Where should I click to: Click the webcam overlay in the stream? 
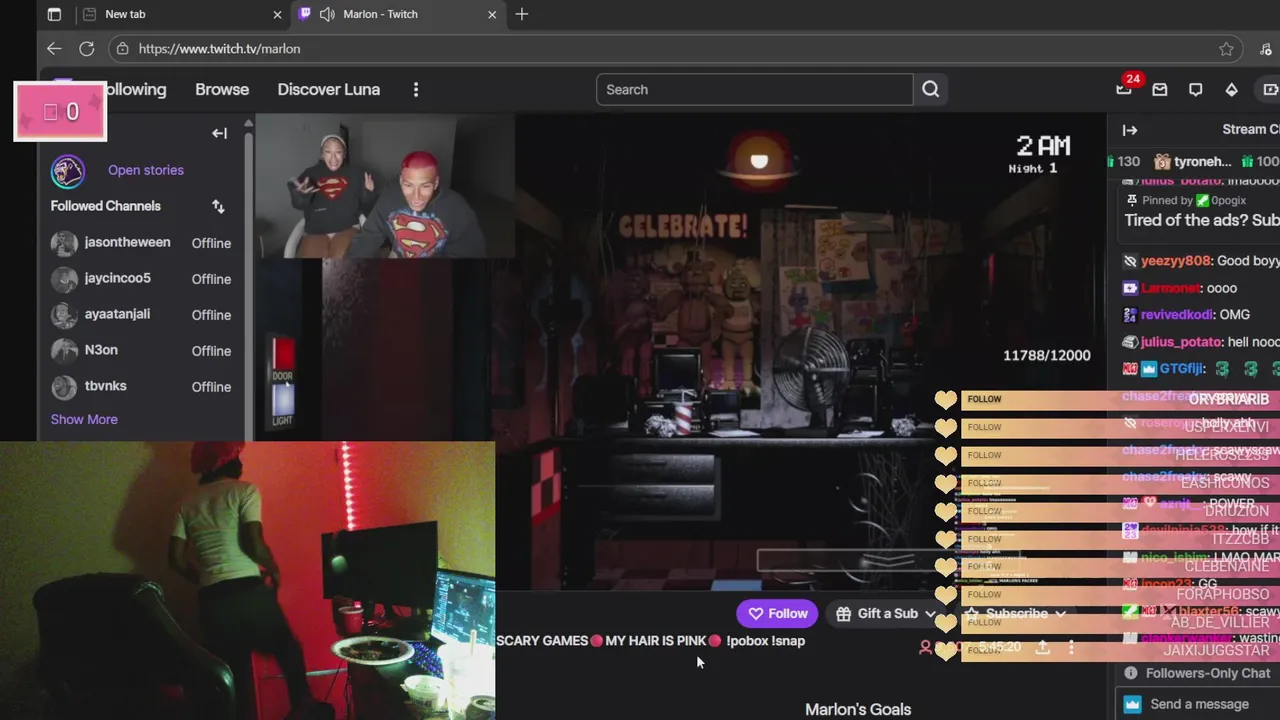385,186
